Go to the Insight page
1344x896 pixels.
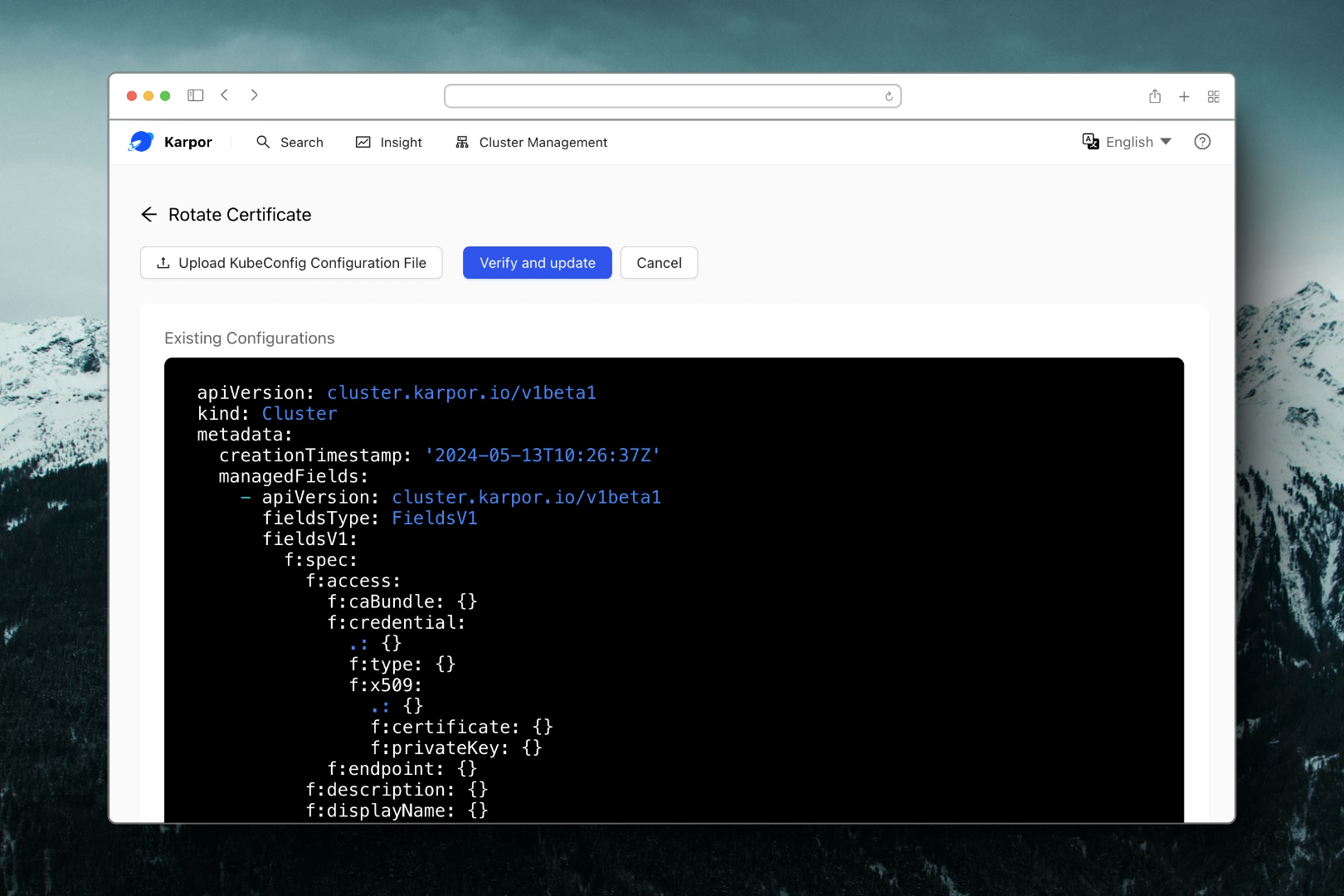pyautogui.click(x=389, y=143)
